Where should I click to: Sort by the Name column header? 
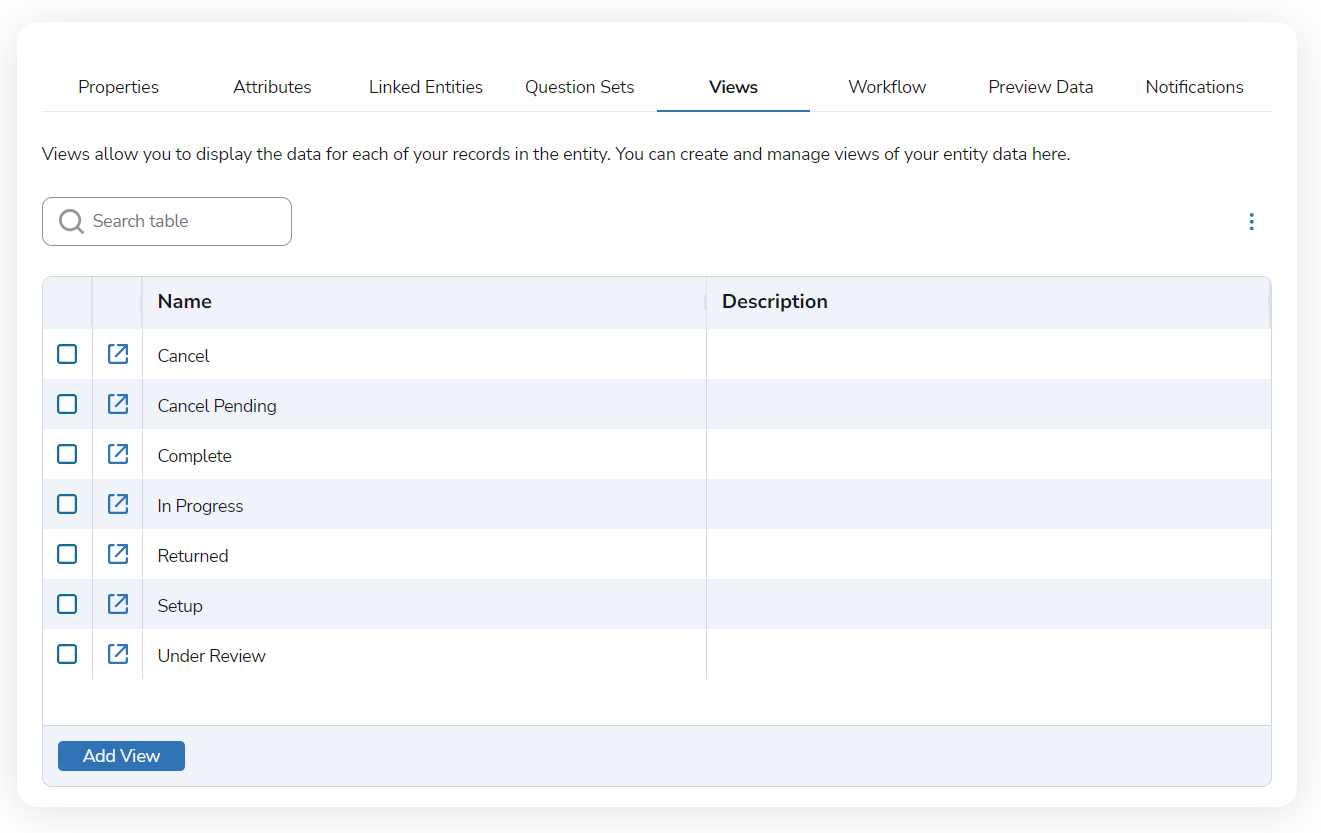[424, 302]
